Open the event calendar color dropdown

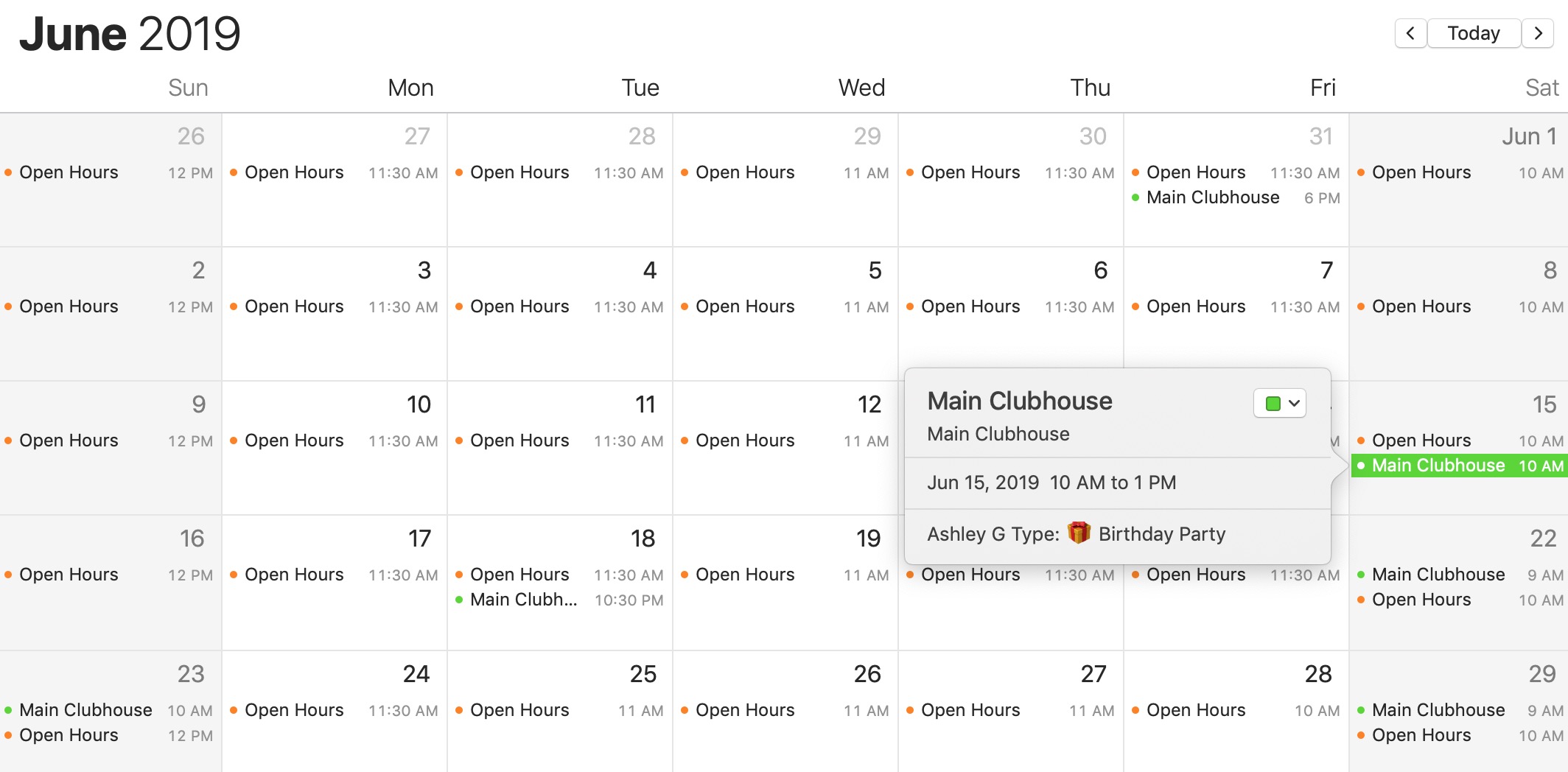coord(1280,403)
